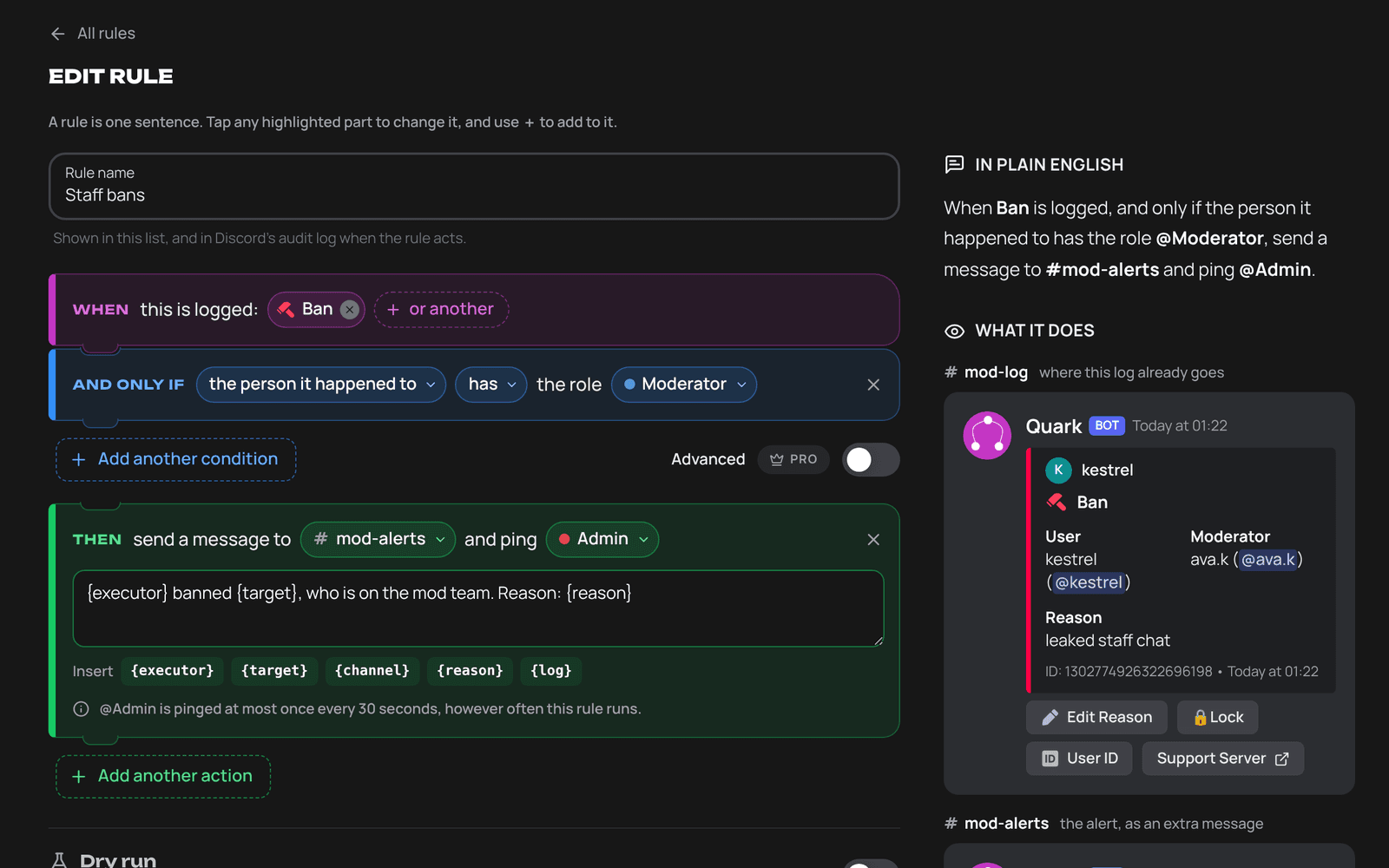
Task: Click Add another action
Action: tap(163, 776)
